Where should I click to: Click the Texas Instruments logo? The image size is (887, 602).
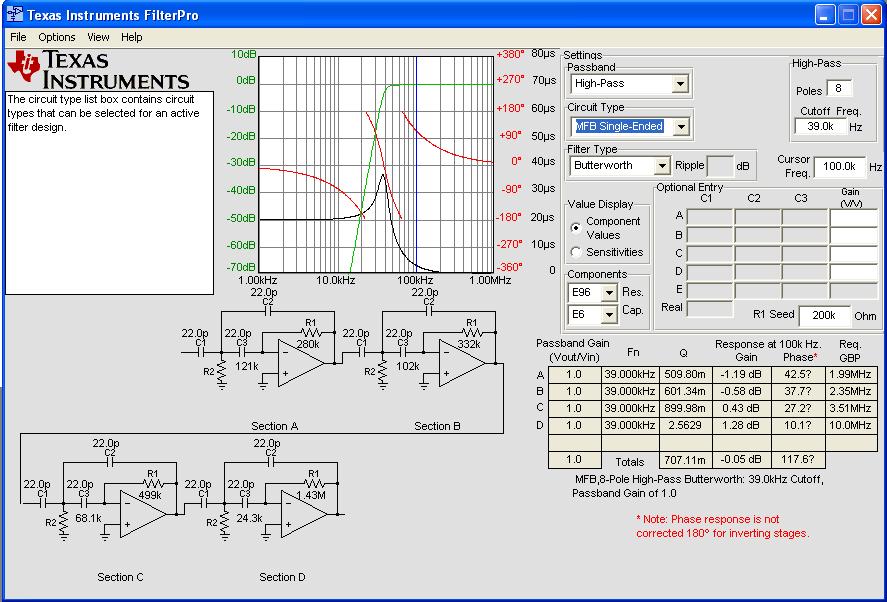98,70
